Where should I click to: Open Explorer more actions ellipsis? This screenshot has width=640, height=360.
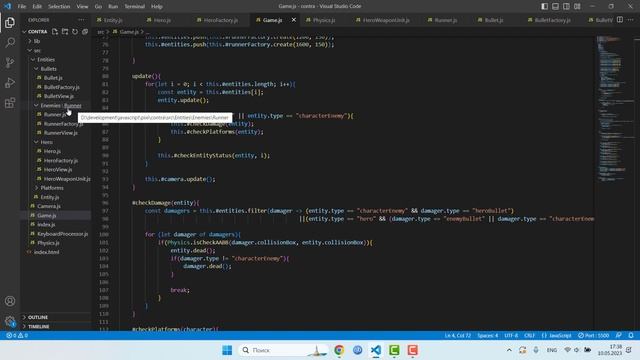(x=81, y=20)
